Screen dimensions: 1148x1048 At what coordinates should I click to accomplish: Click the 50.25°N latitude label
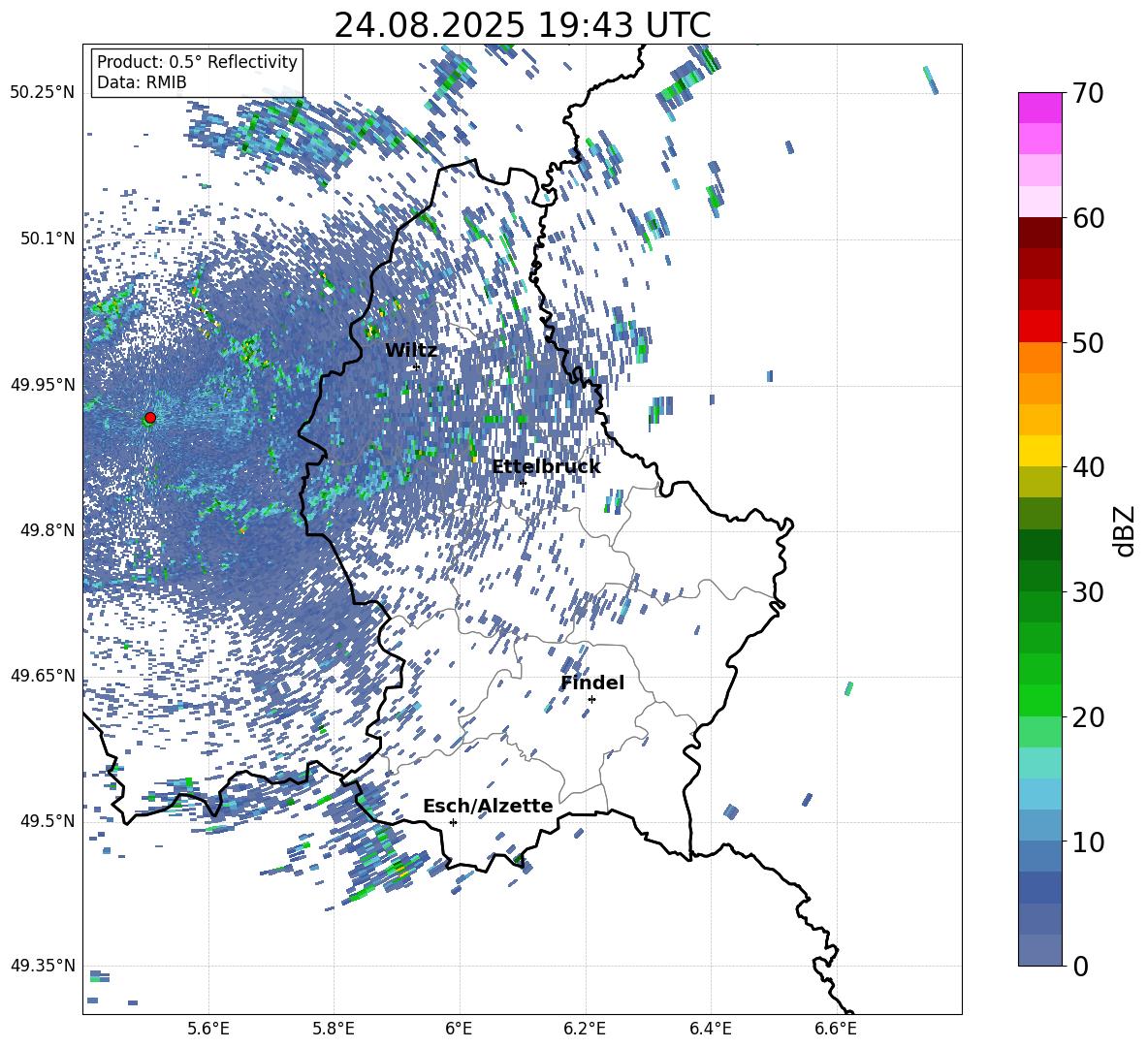click(x=43, y=93)
